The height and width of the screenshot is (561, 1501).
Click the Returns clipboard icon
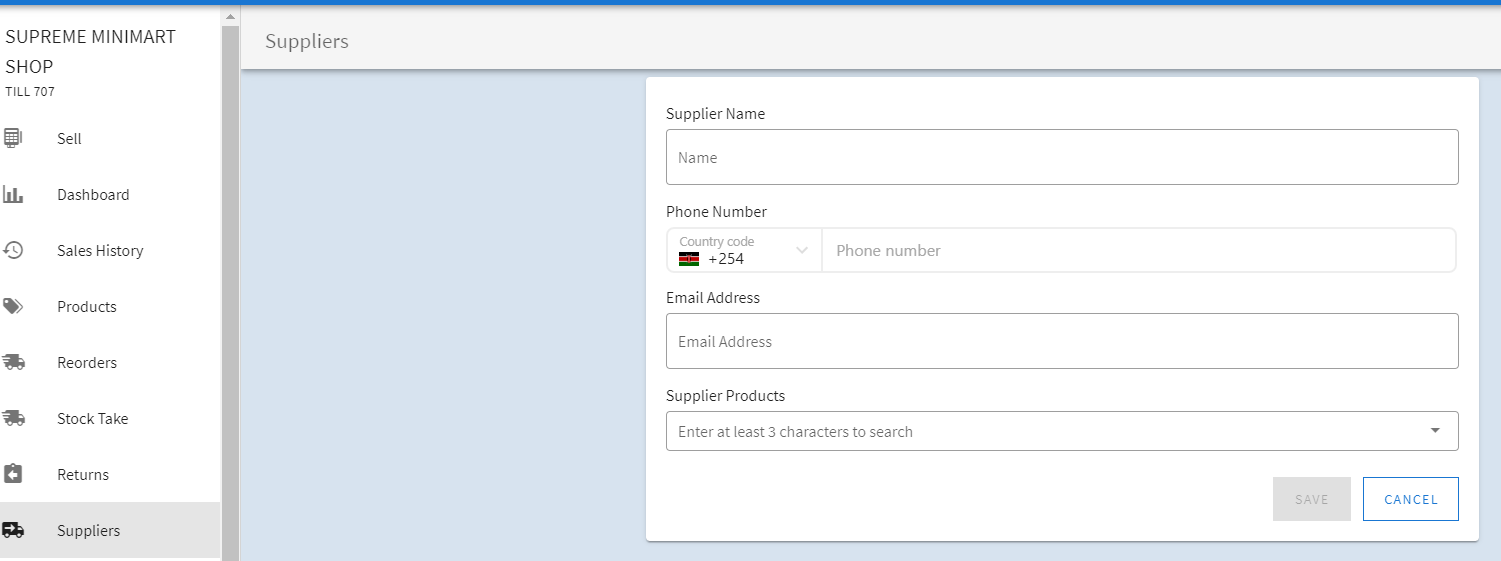pos(13,474)
